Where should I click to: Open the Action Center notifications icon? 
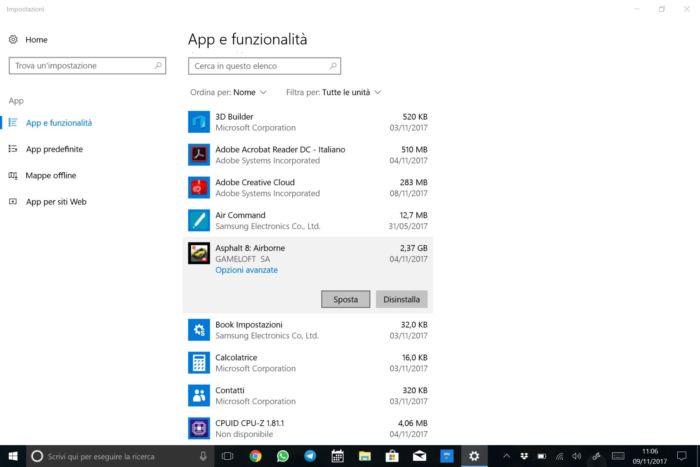[682, 456]
